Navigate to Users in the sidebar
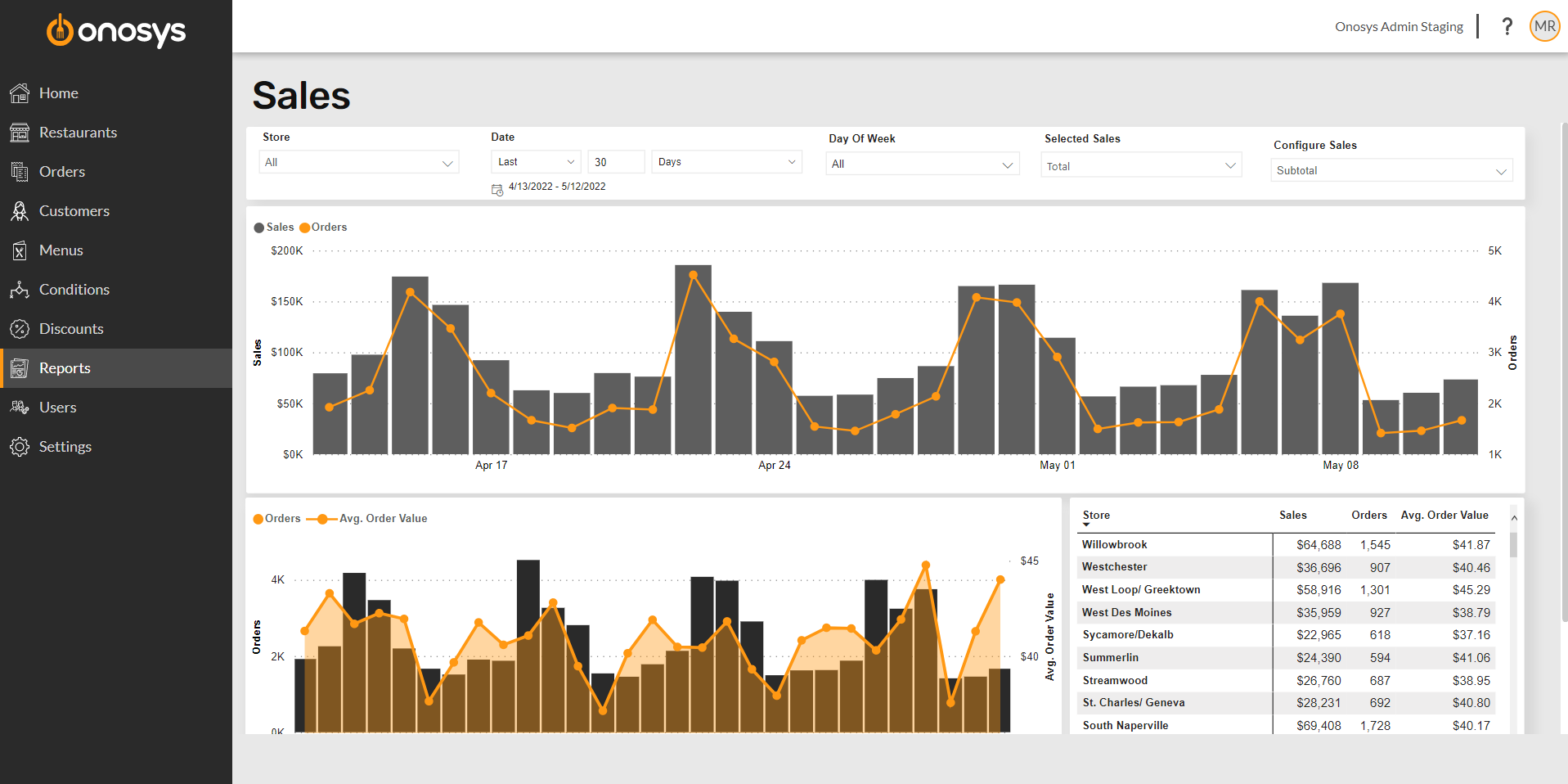Screen dimensions: 1568x784 57,408
